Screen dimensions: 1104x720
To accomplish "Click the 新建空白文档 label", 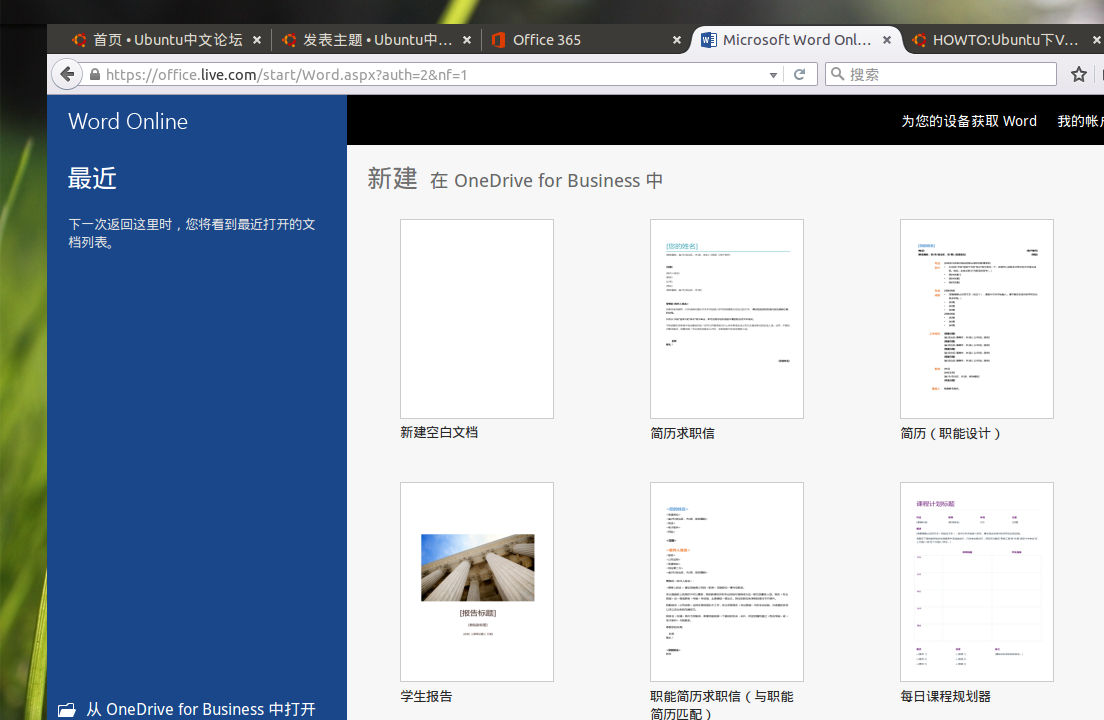I will [x=439, y=432].
